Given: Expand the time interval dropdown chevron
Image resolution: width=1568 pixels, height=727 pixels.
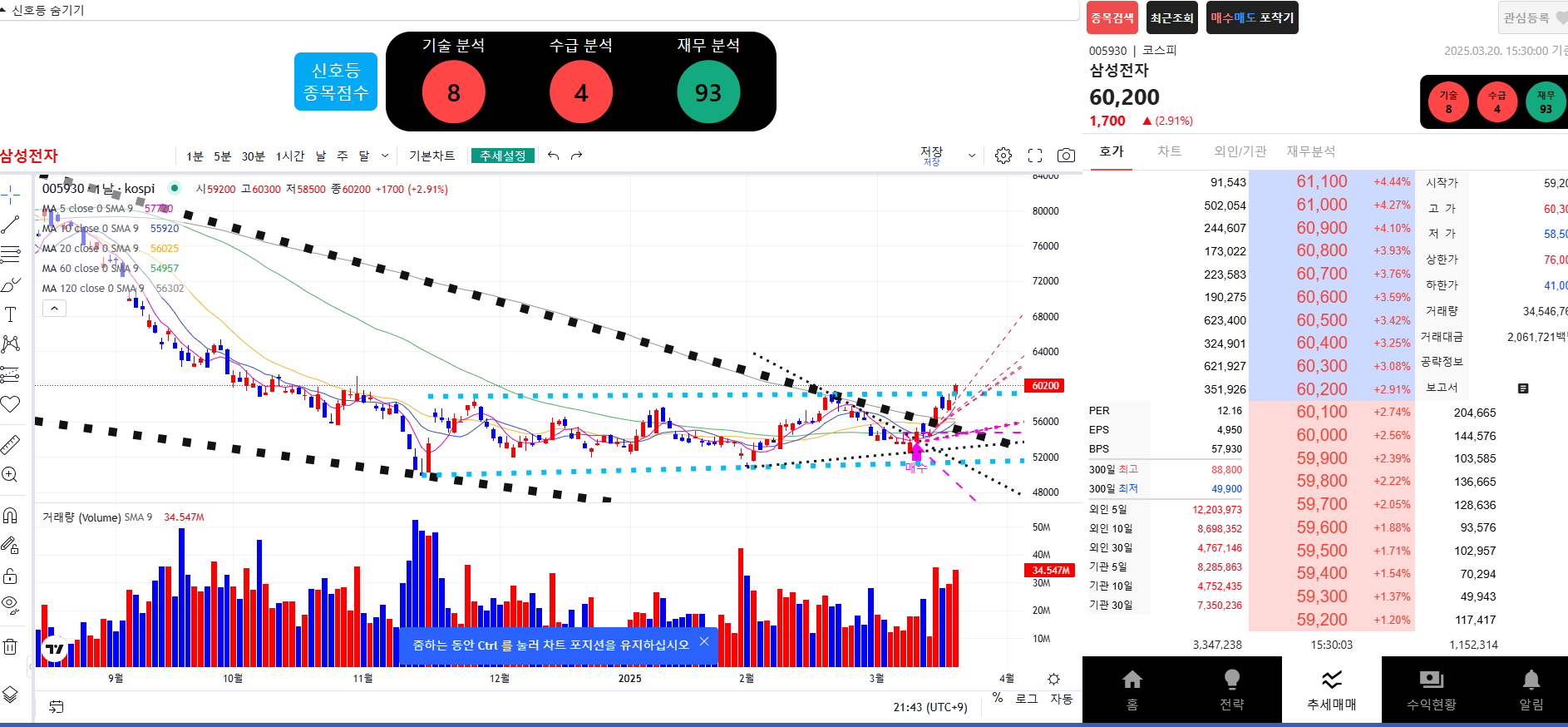Looking at the screenshot, I should pyautogui.click(x=385, y=156).
